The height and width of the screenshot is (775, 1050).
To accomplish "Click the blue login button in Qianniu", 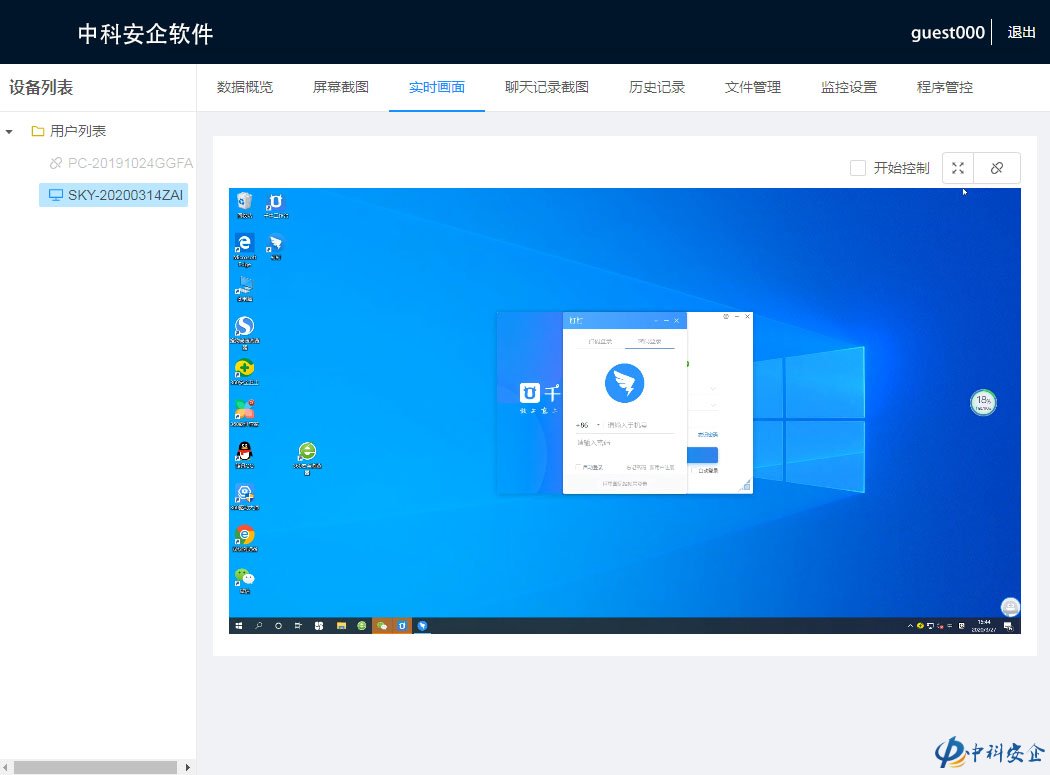I will 702,455.
